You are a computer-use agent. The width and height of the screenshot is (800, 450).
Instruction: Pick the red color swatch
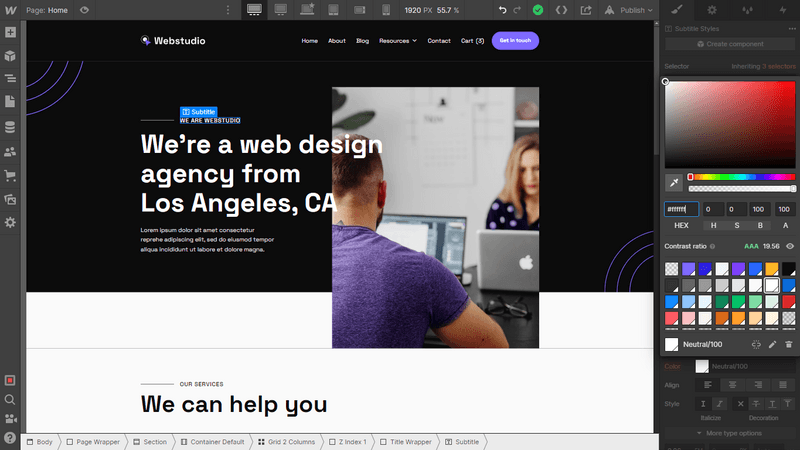tap(789, 302)
